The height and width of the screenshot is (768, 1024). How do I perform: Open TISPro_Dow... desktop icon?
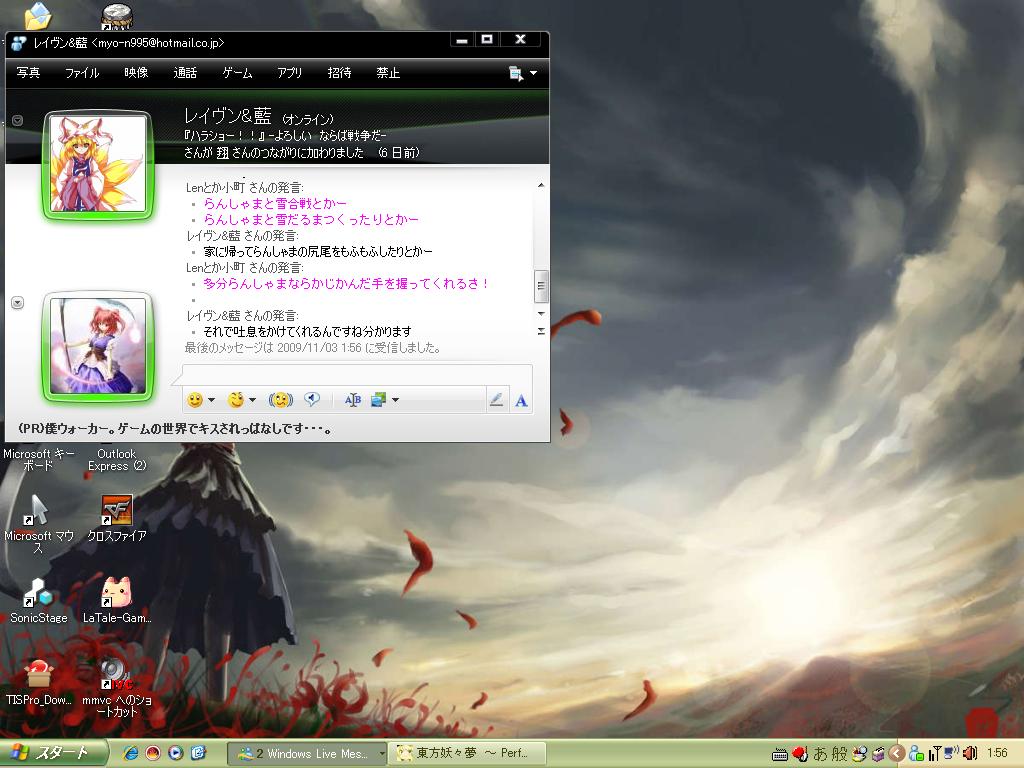(39, 682)
